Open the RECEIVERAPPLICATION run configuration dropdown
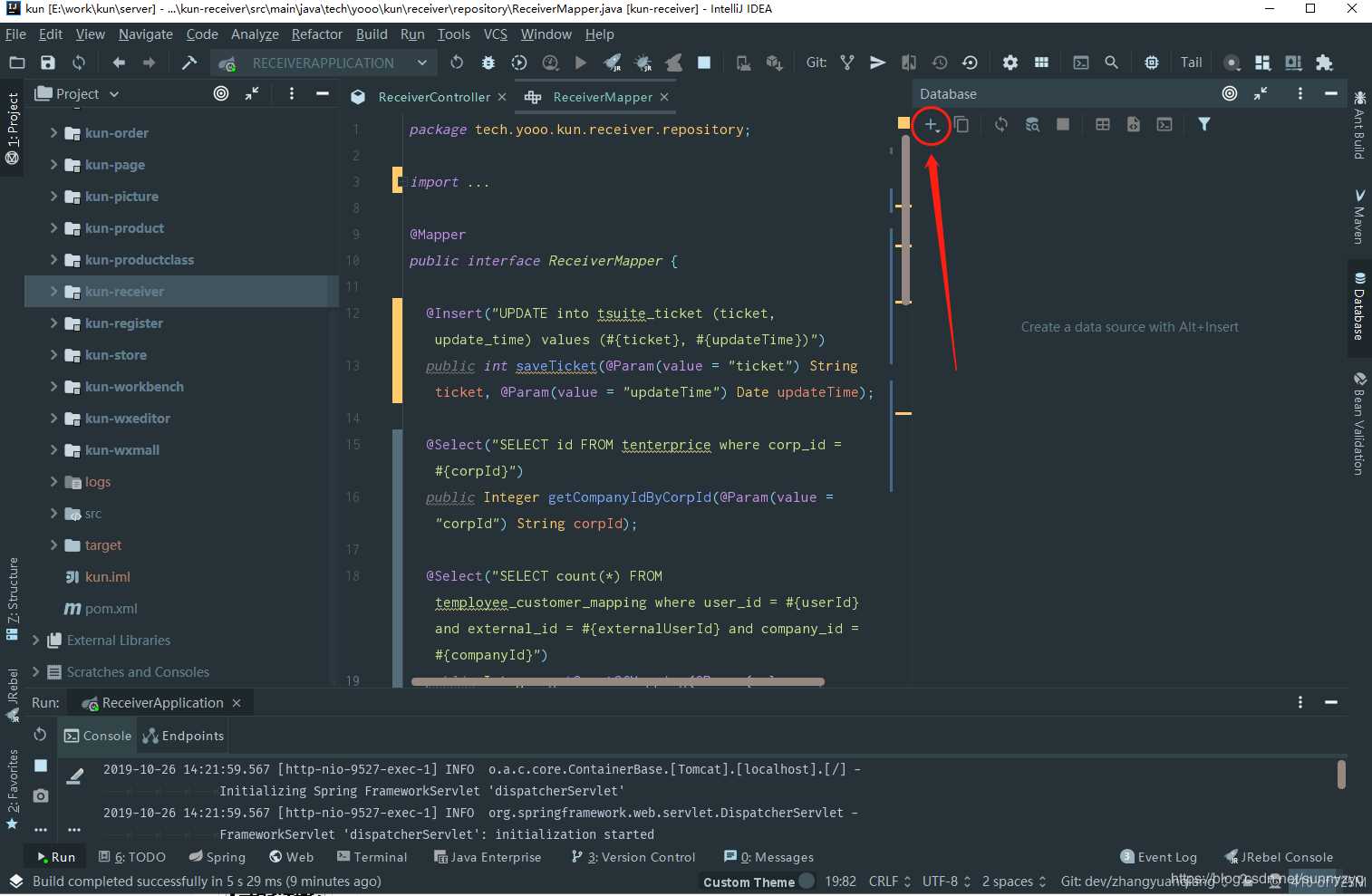1372x896 pixels. [322, 63]
